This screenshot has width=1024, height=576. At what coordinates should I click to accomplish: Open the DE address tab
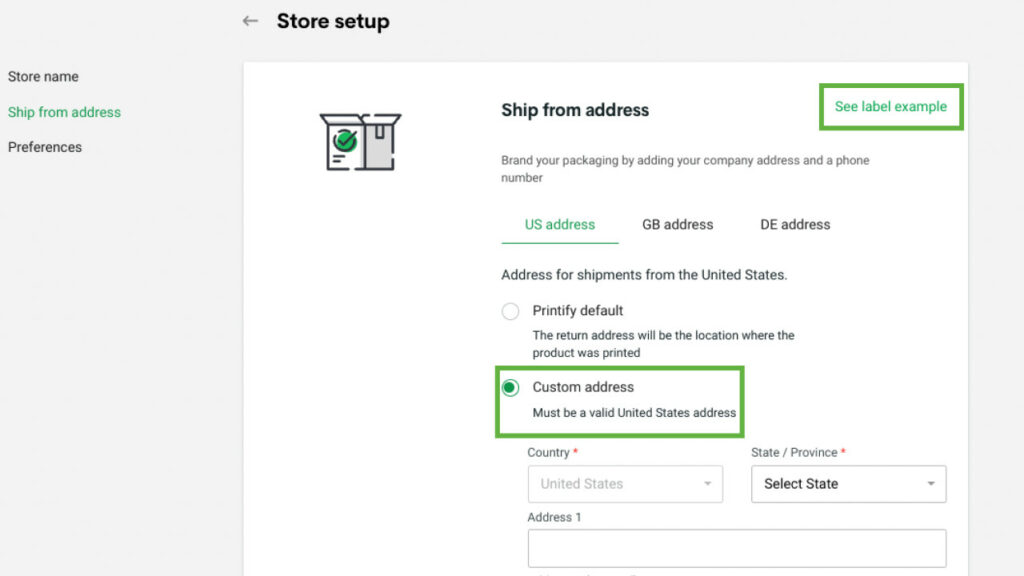coord(794,224)
